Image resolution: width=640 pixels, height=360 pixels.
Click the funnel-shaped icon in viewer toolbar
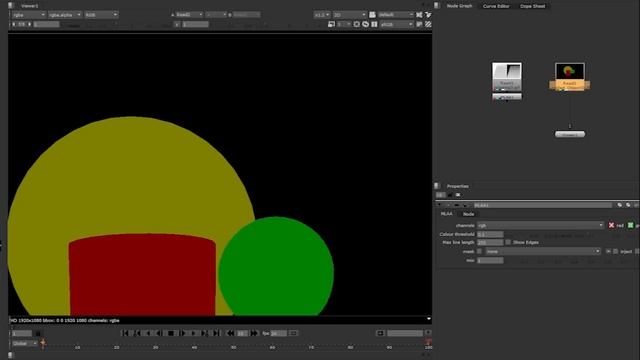[428, 15]
